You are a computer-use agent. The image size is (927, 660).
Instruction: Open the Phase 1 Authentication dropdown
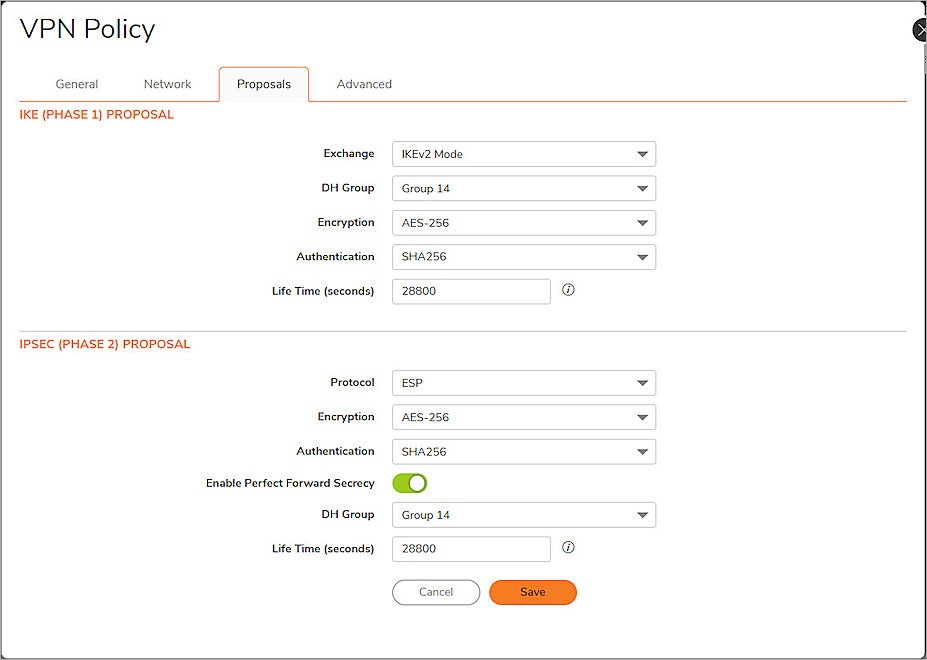pyautogui.click(x=523, y=257)
